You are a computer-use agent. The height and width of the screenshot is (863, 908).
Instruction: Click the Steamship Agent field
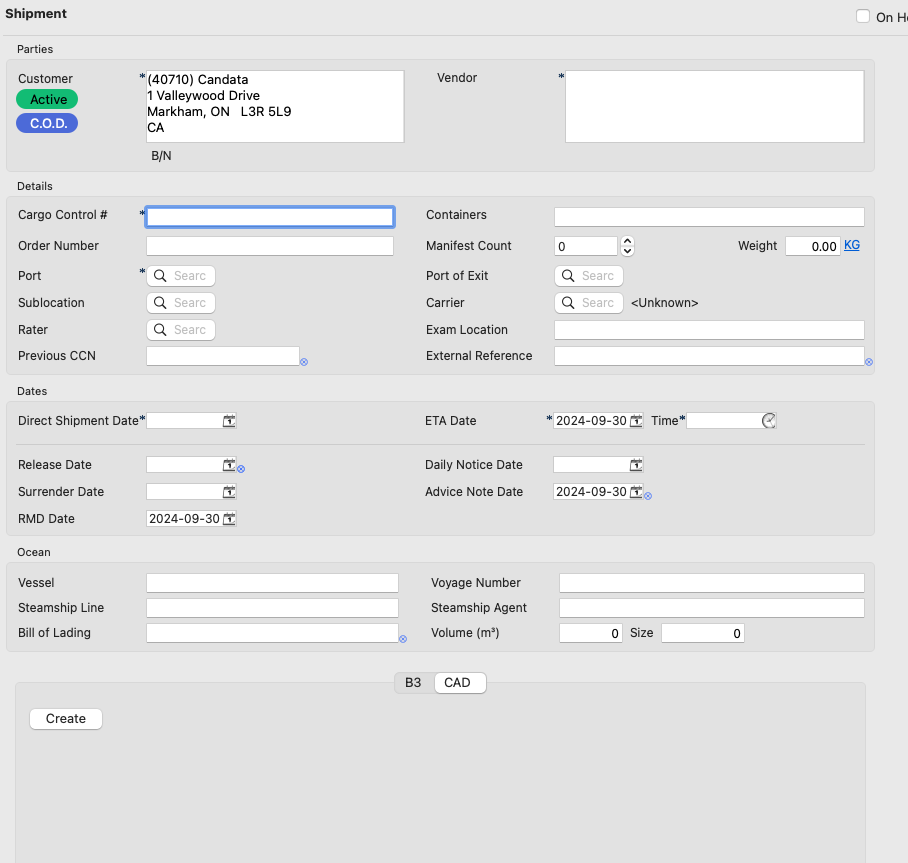(712, 608)
